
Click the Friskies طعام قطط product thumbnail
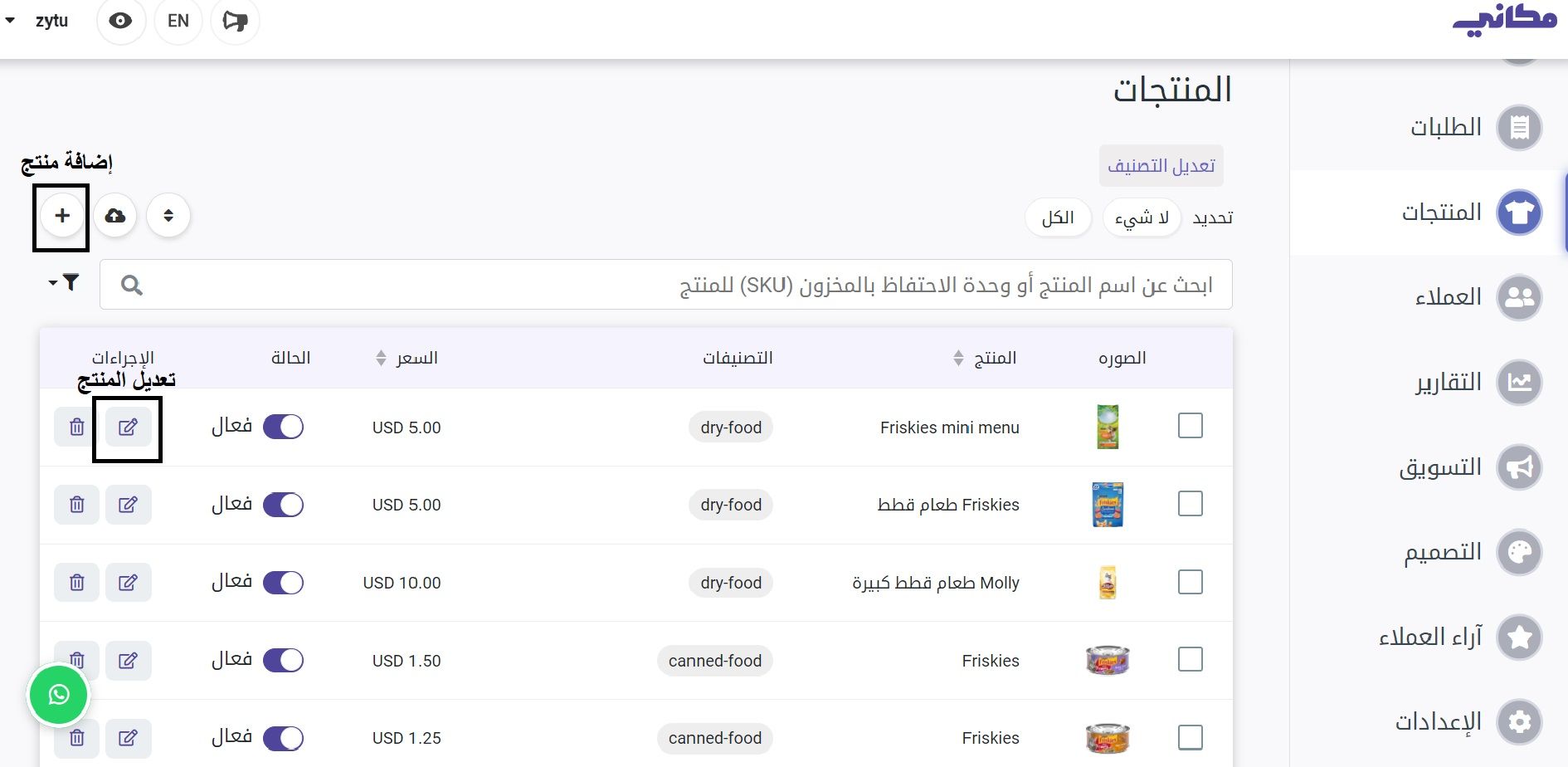click(1108, 505)
